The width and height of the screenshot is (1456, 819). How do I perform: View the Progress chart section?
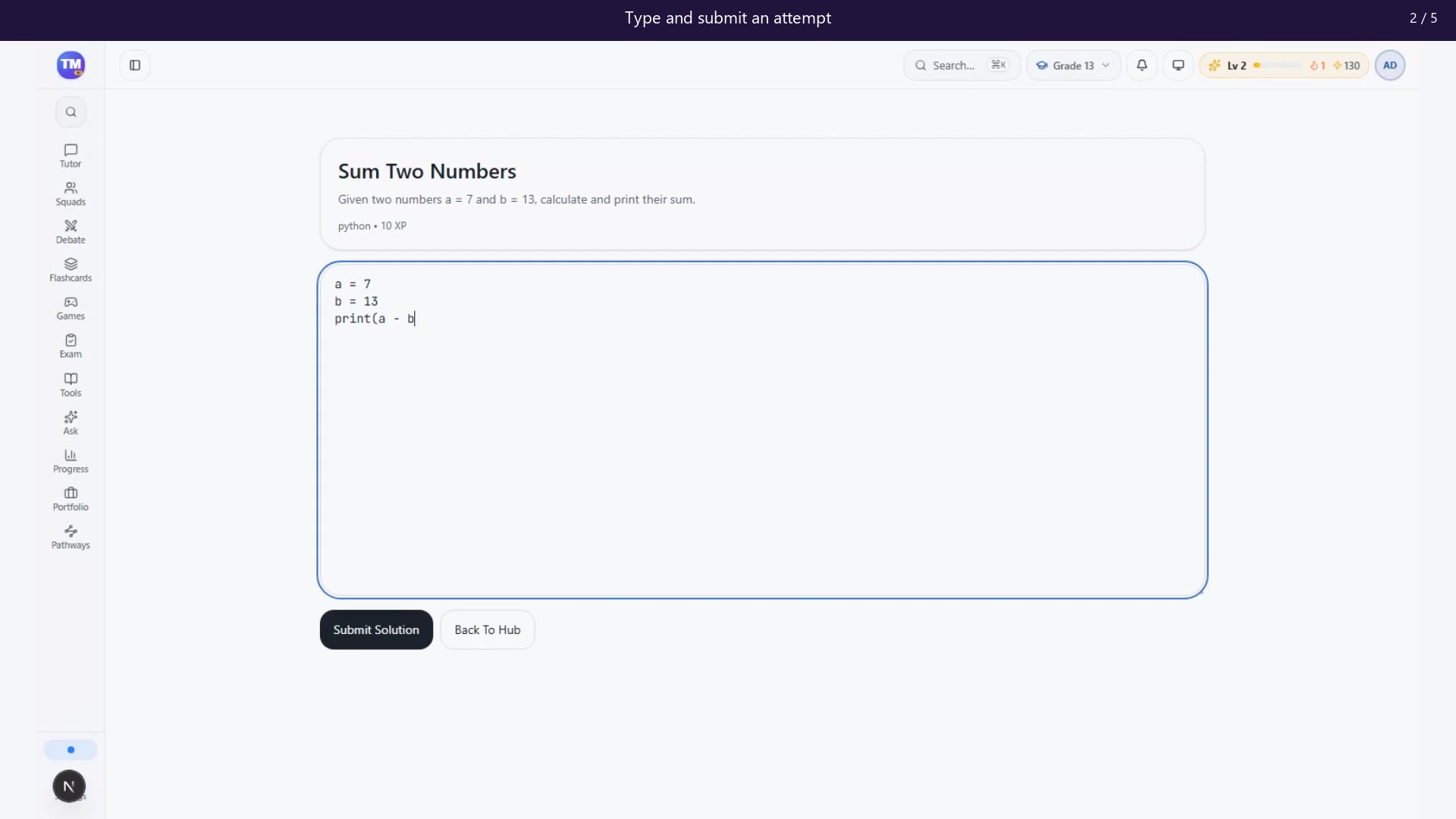click(71, 460)
